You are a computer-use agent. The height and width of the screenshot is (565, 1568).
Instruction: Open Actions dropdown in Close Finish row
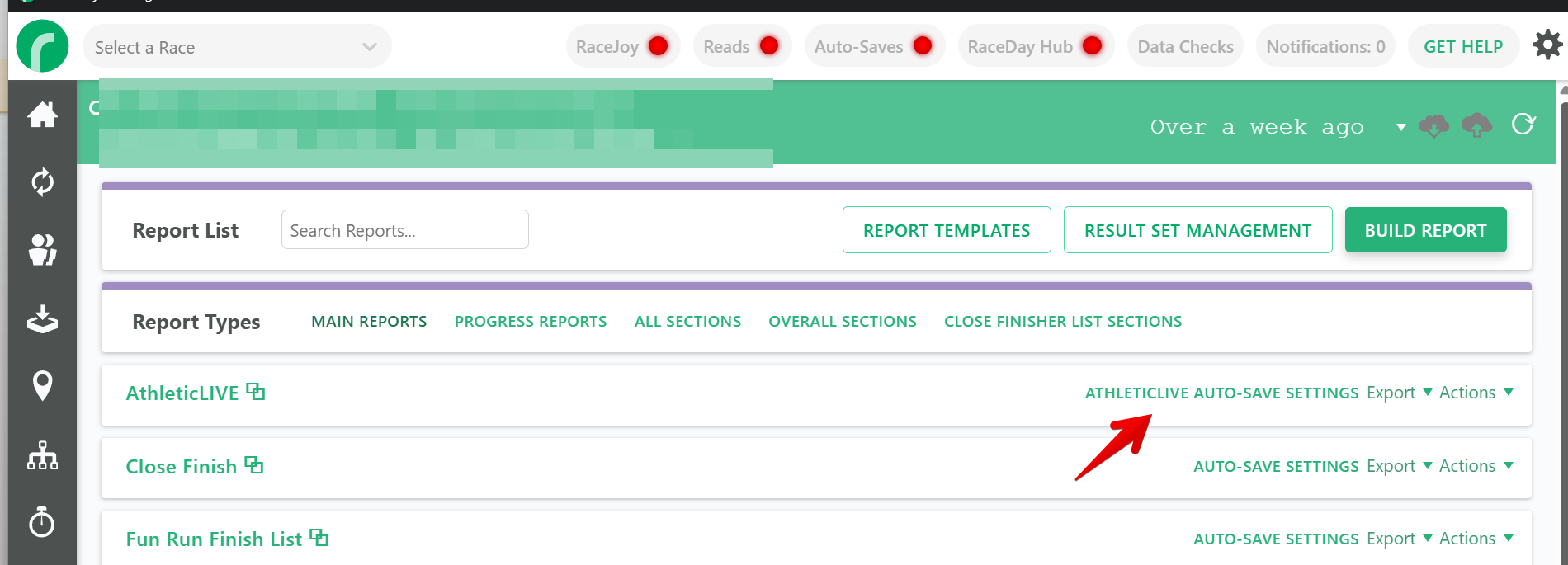1476,466
